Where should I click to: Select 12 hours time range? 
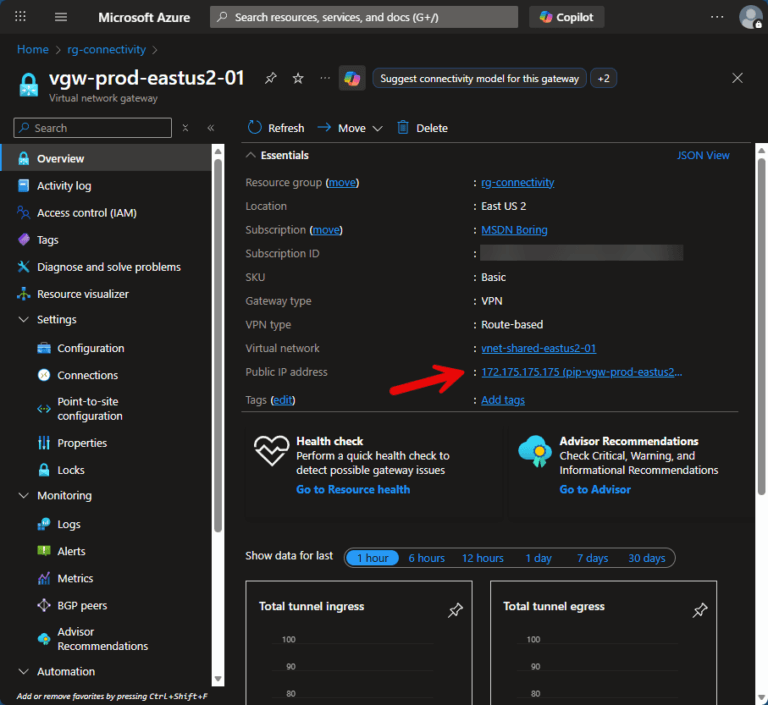[483, 558]
